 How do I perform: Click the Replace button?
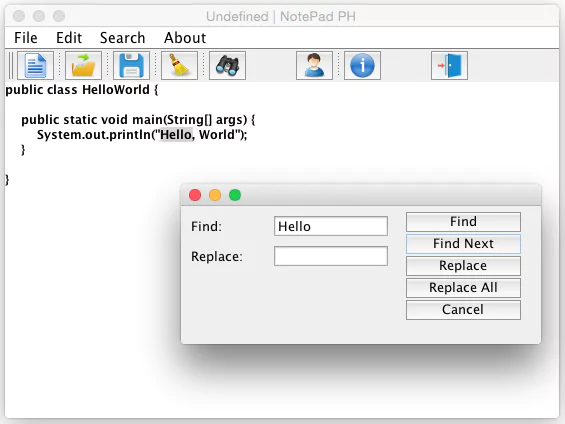[x=463, y=265]
